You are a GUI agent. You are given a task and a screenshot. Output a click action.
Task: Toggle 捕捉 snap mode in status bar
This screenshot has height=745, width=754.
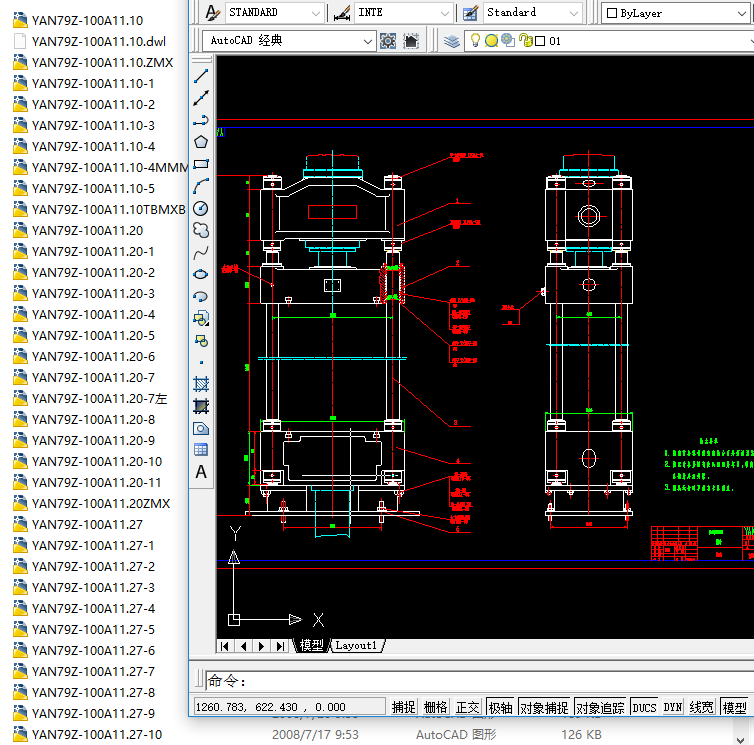(404, 707)
